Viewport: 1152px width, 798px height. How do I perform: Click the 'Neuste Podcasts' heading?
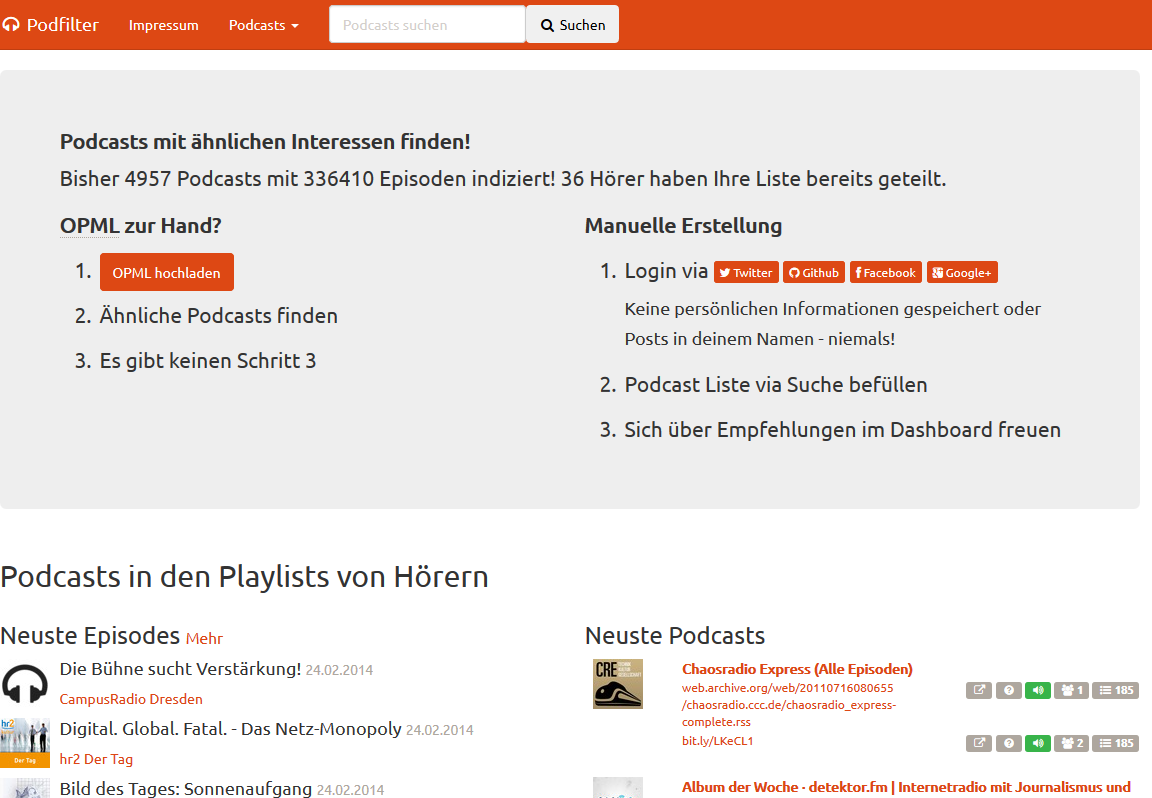(674, 636)
